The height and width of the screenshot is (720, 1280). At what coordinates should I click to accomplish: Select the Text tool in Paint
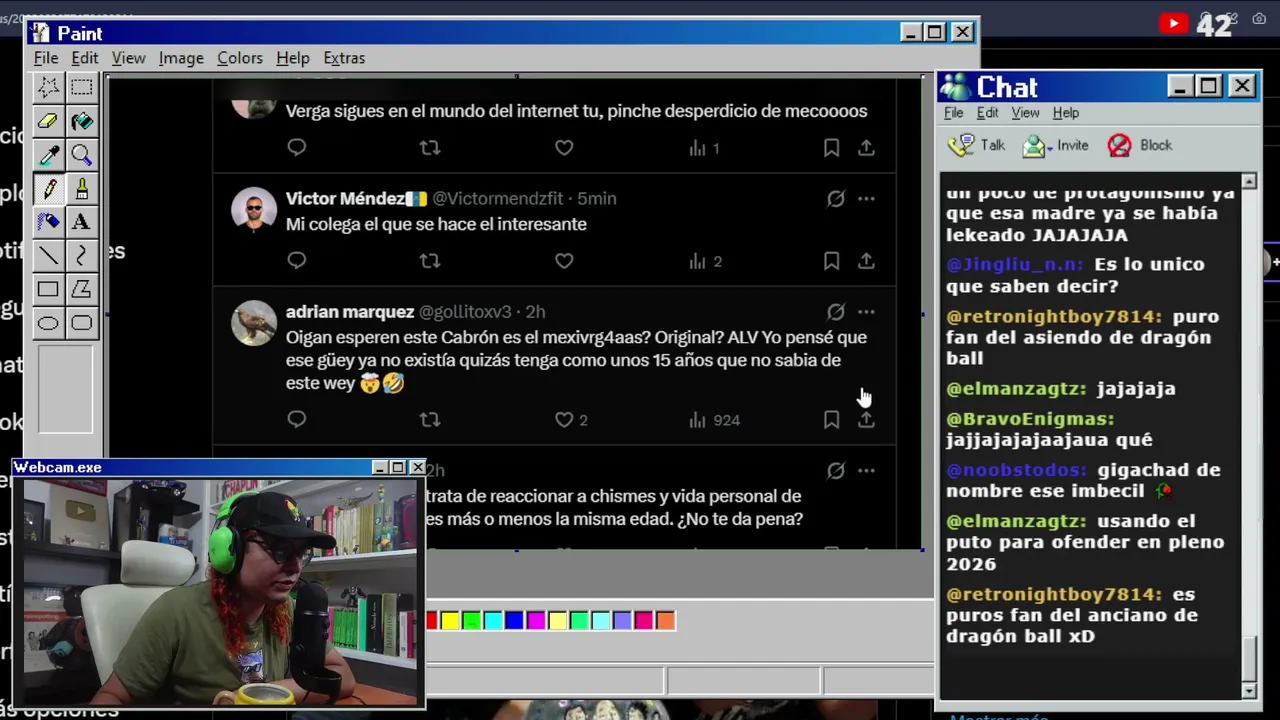point(82,222)
